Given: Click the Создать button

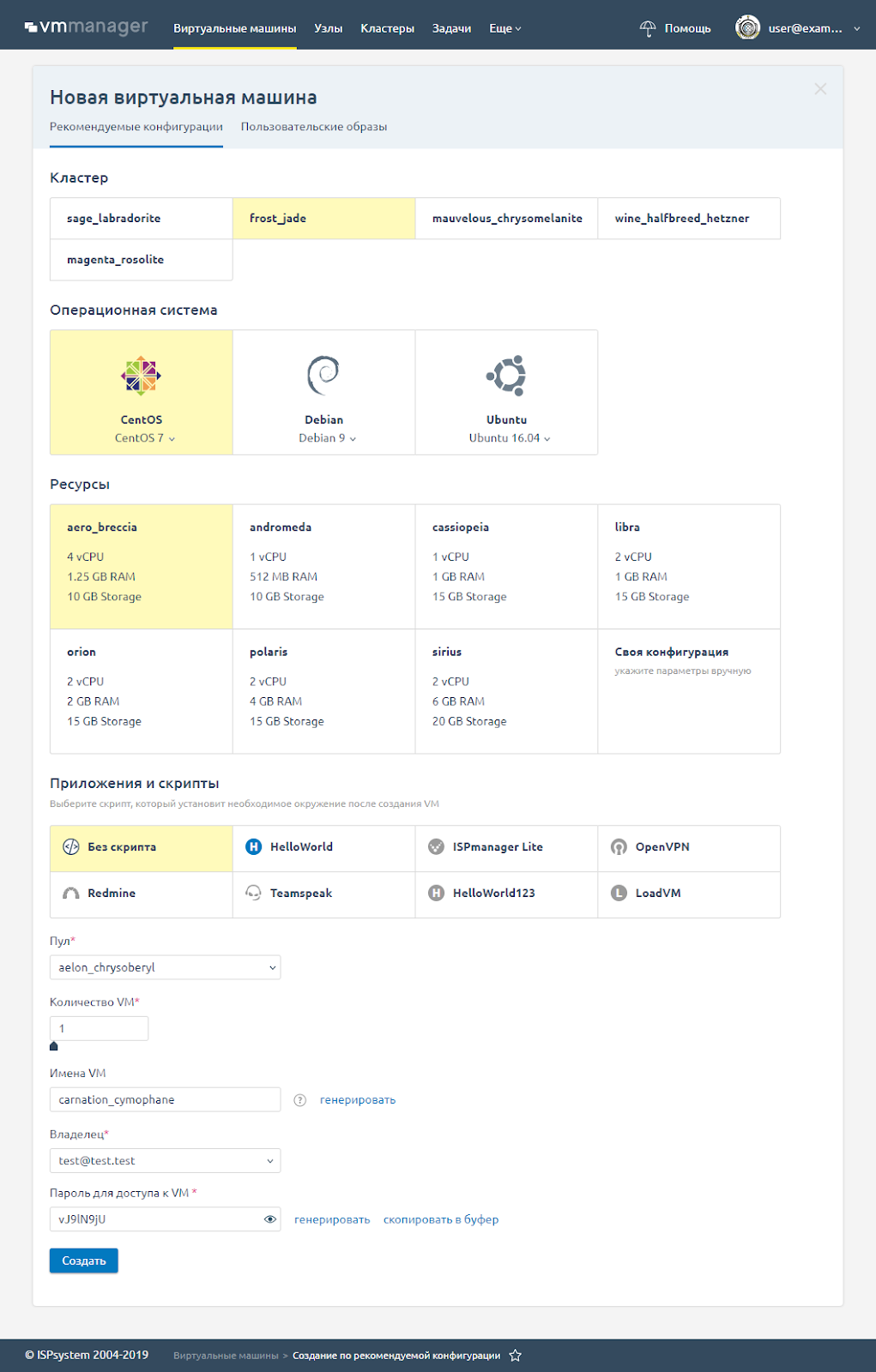Looking at the screenshot, I should point(84,1261).
